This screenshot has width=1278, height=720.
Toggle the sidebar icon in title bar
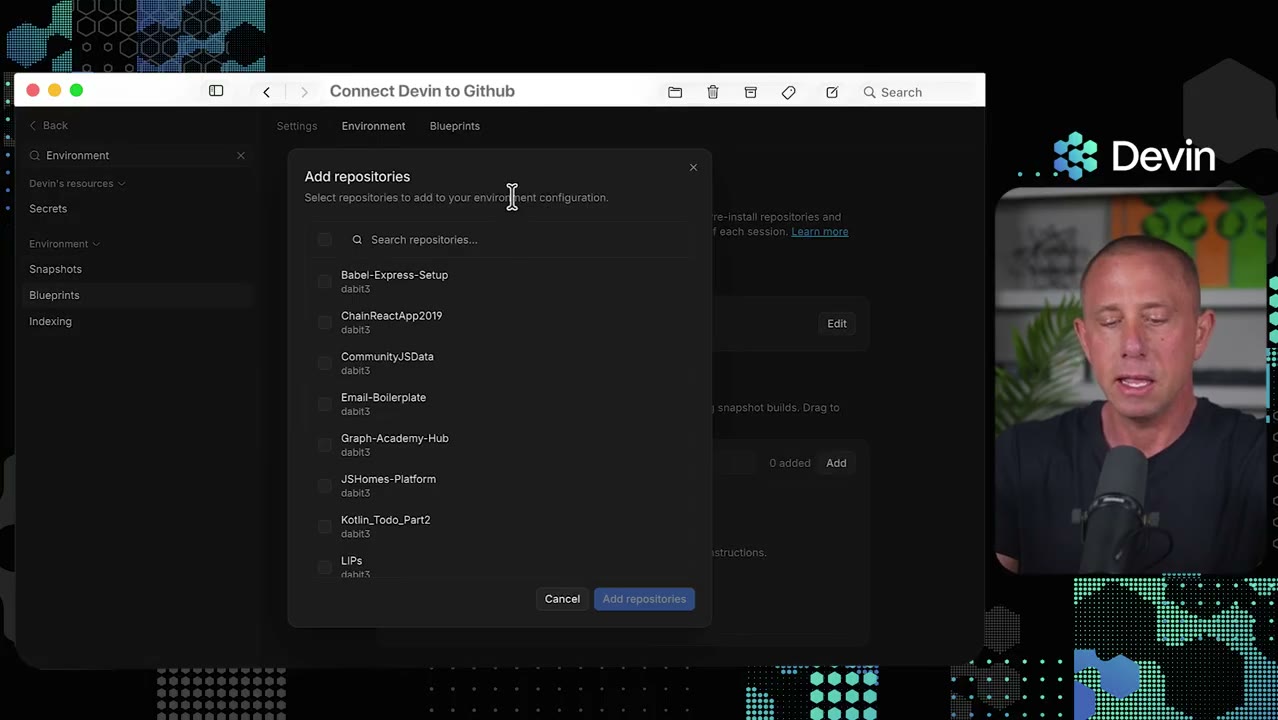(x=216, y=91)
